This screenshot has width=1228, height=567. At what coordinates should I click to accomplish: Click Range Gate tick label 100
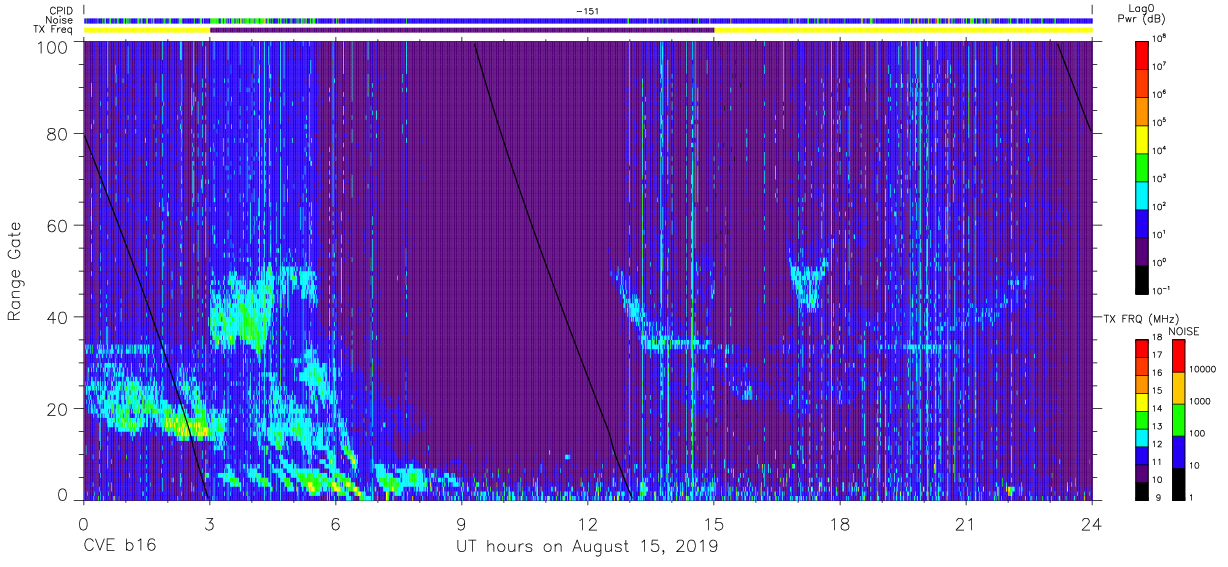[x=55, y=46]
